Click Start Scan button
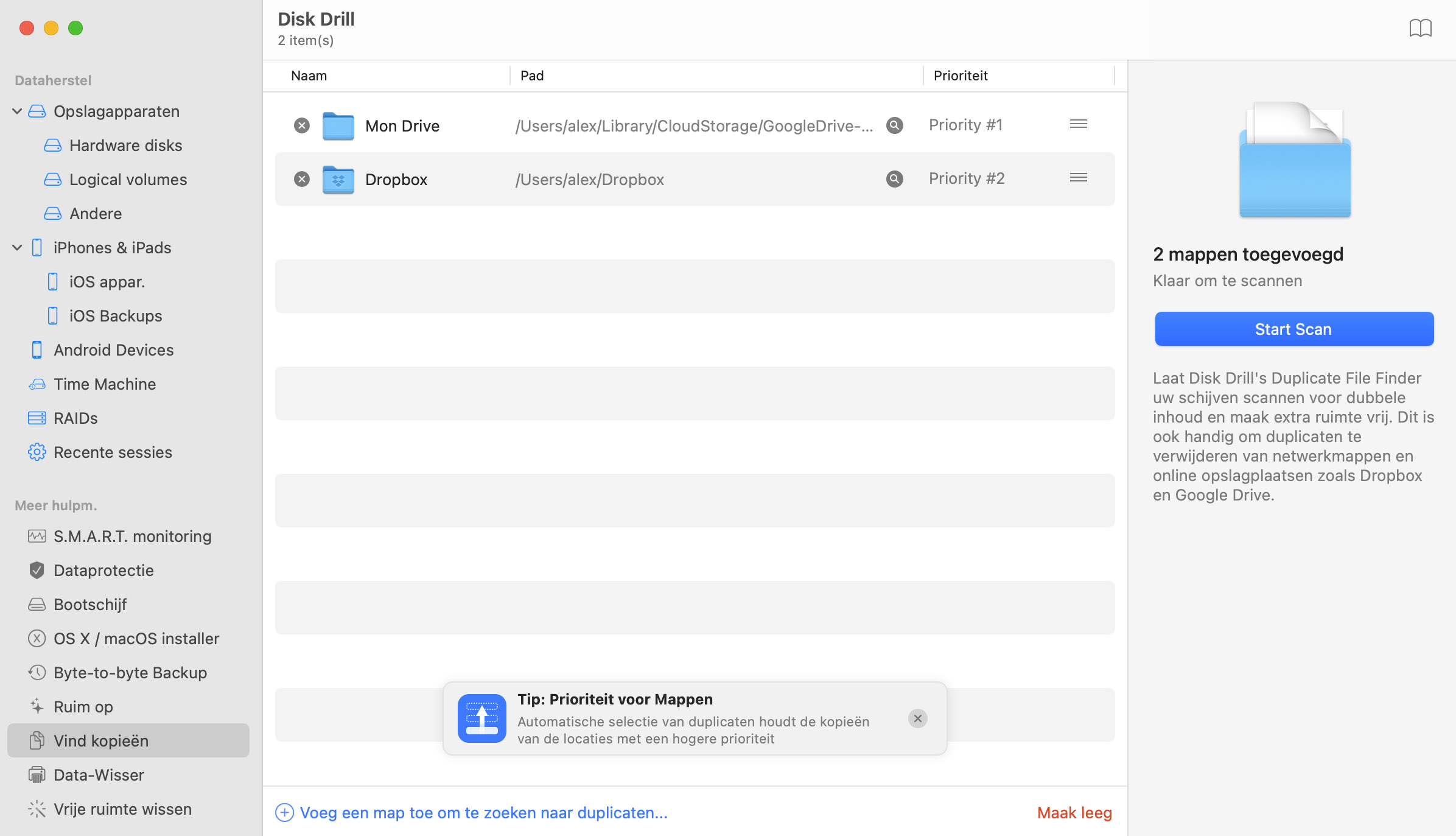 (x=1294, y=328)
